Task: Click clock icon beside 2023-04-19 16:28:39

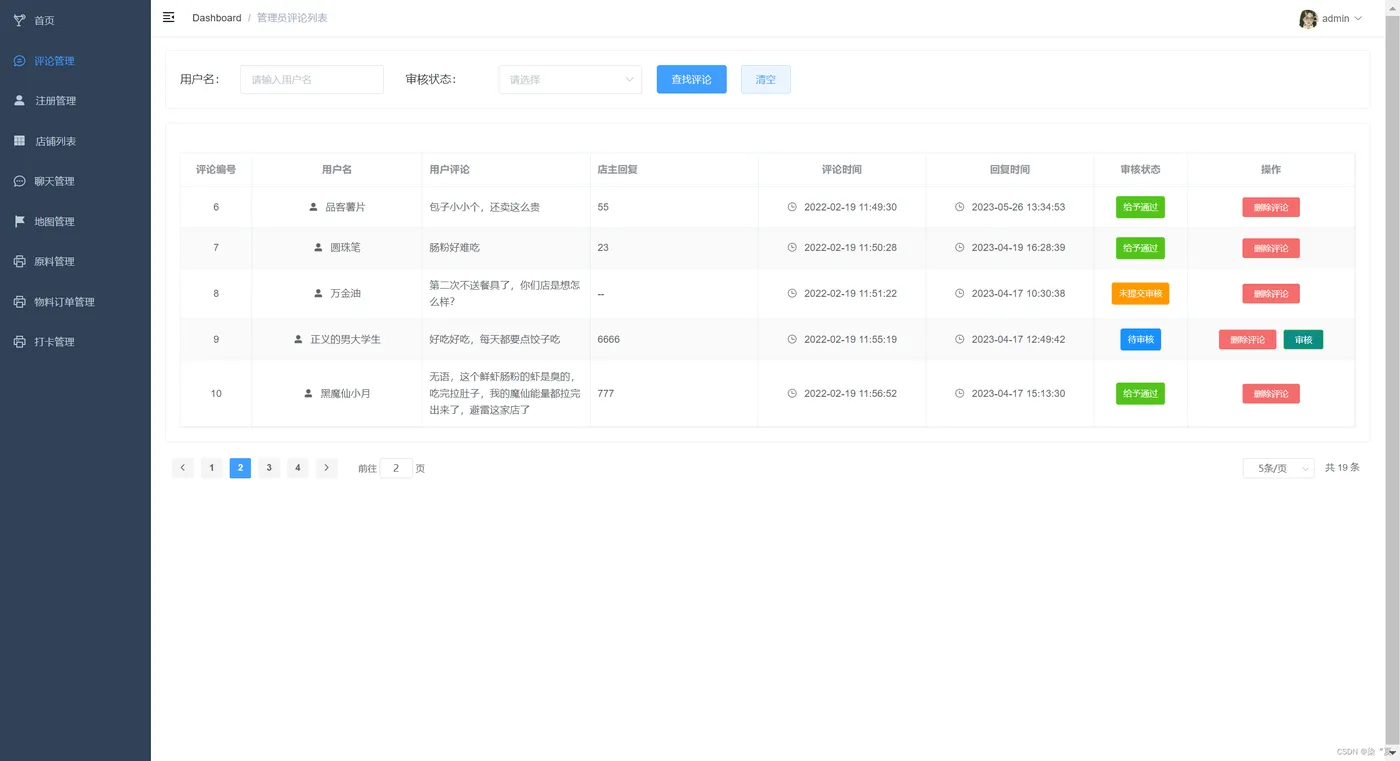Action: pyautogui.click(x=960, y=247)
